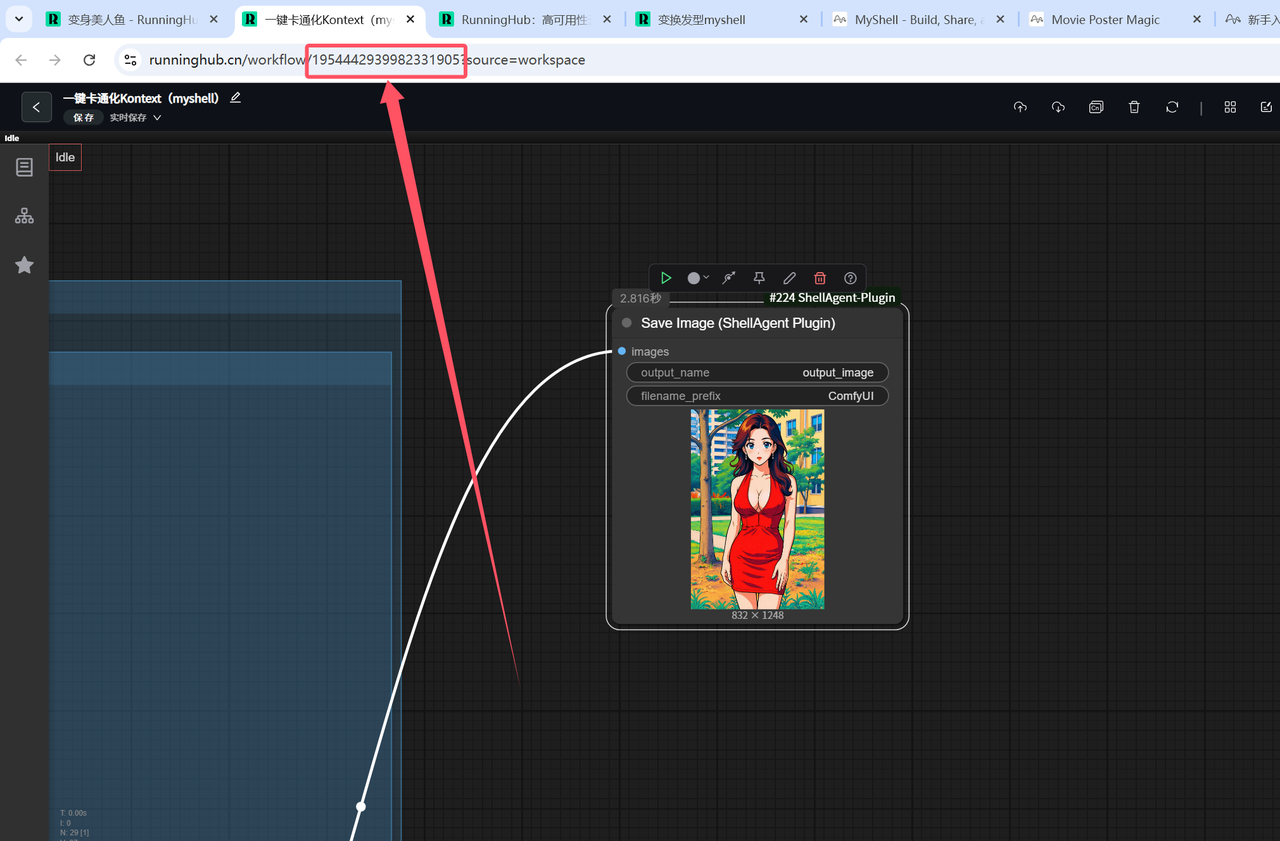The width and height of the screenshot is (1280, 841).
Task: Close the 变身美人鱼 browser tab
Action: click(213, 19)
